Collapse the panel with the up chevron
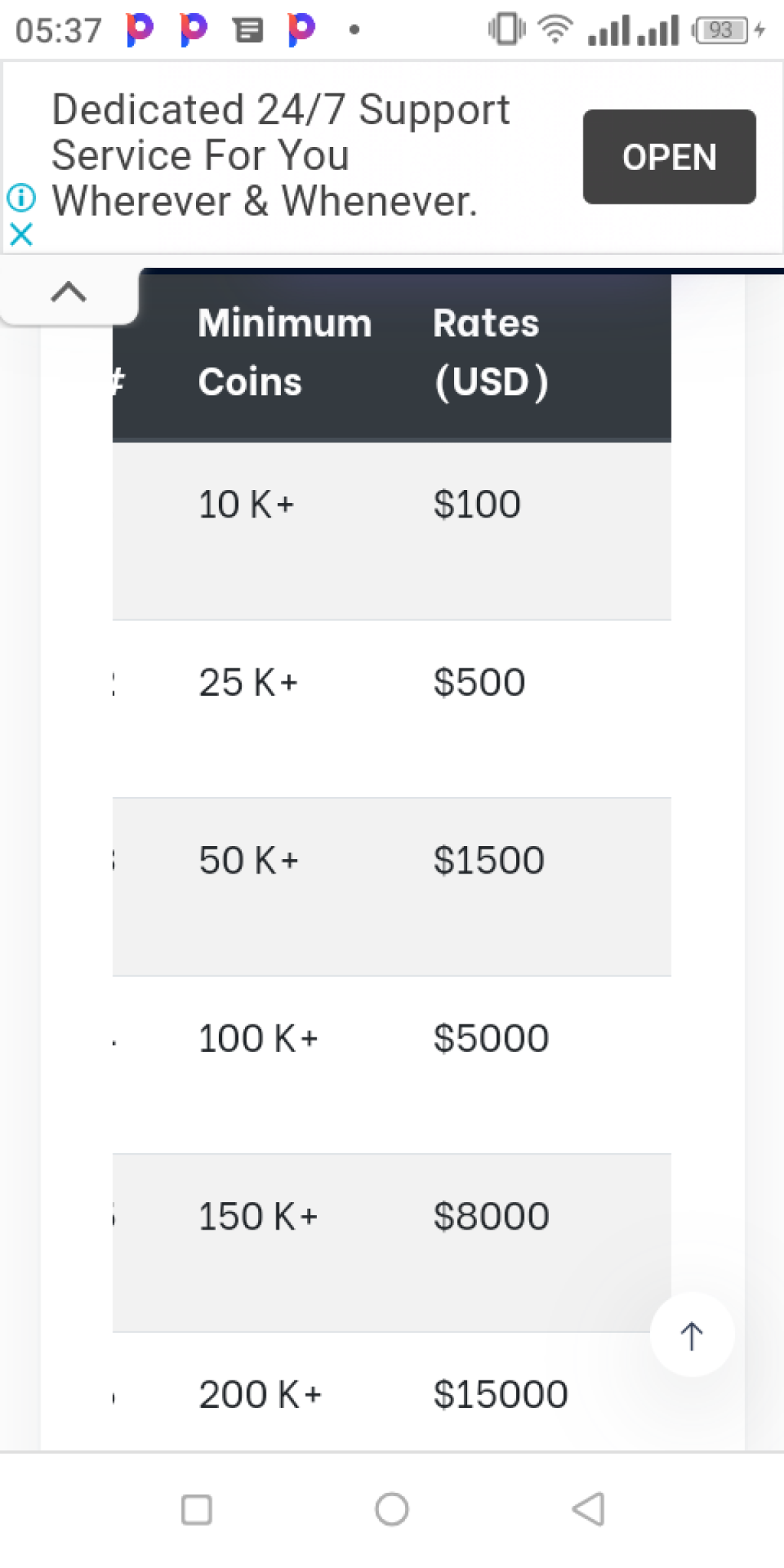 [69, 292]
